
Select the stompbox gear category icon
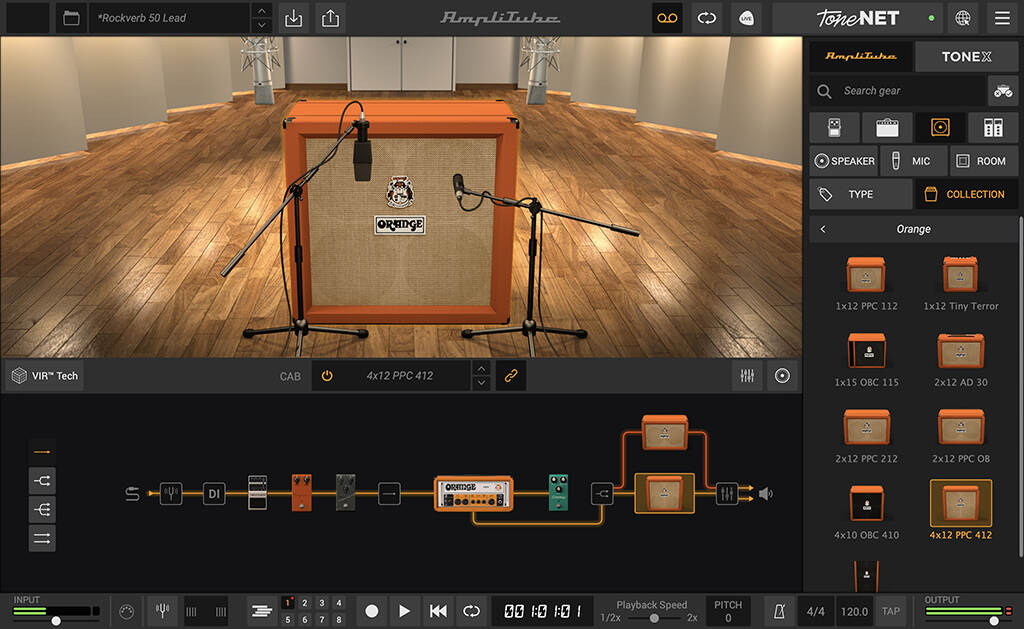834,127
